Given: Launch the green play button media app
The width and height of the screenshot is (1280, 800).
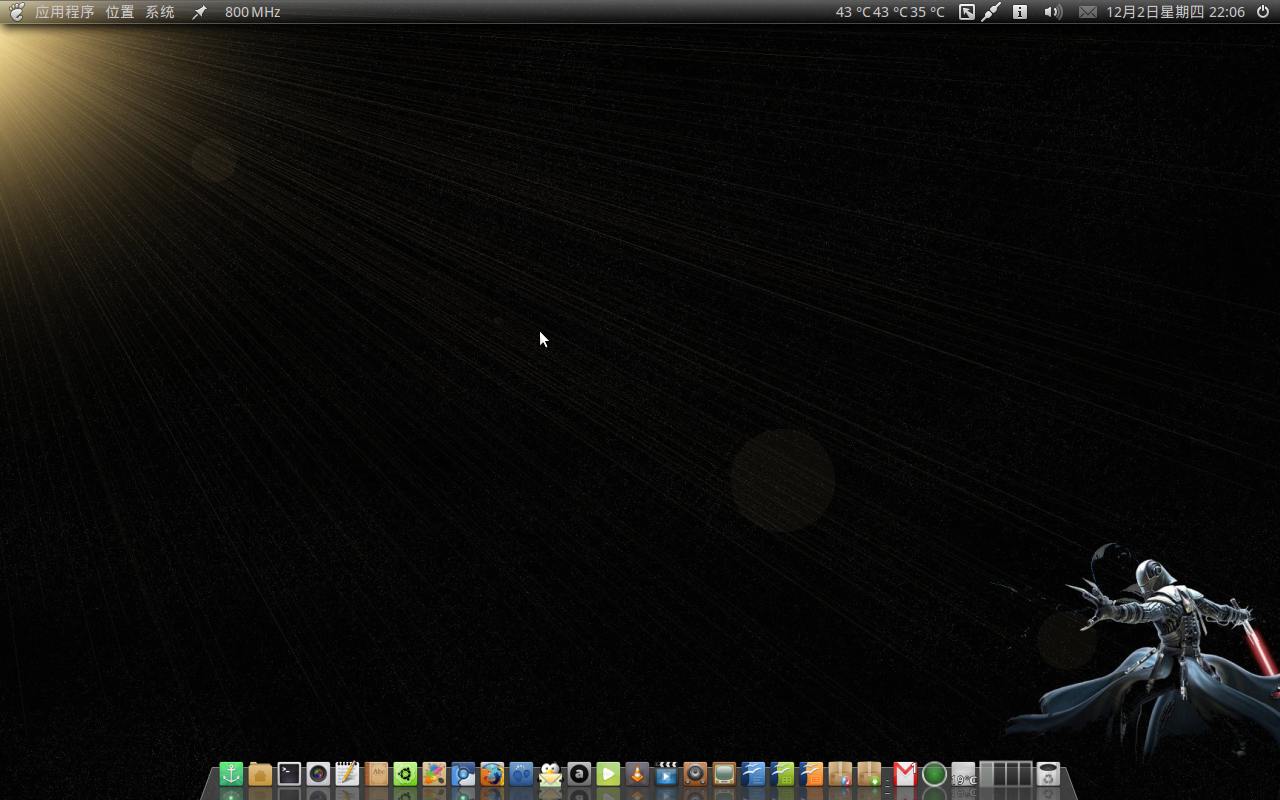Looking at the screenshot, I should (608, 774).
